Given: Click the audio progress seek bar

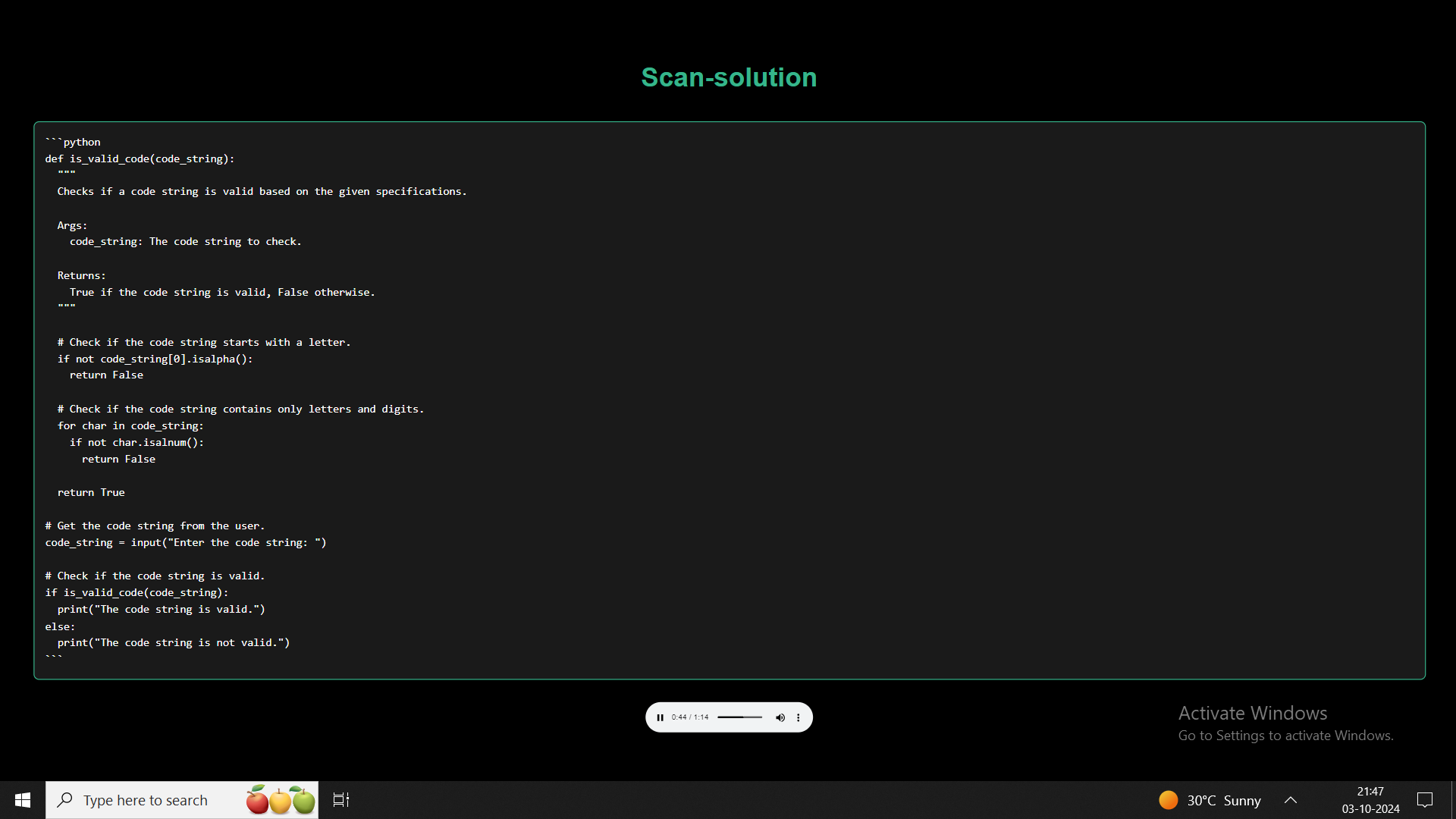Looking at the screenshot, I should [739, 717].
